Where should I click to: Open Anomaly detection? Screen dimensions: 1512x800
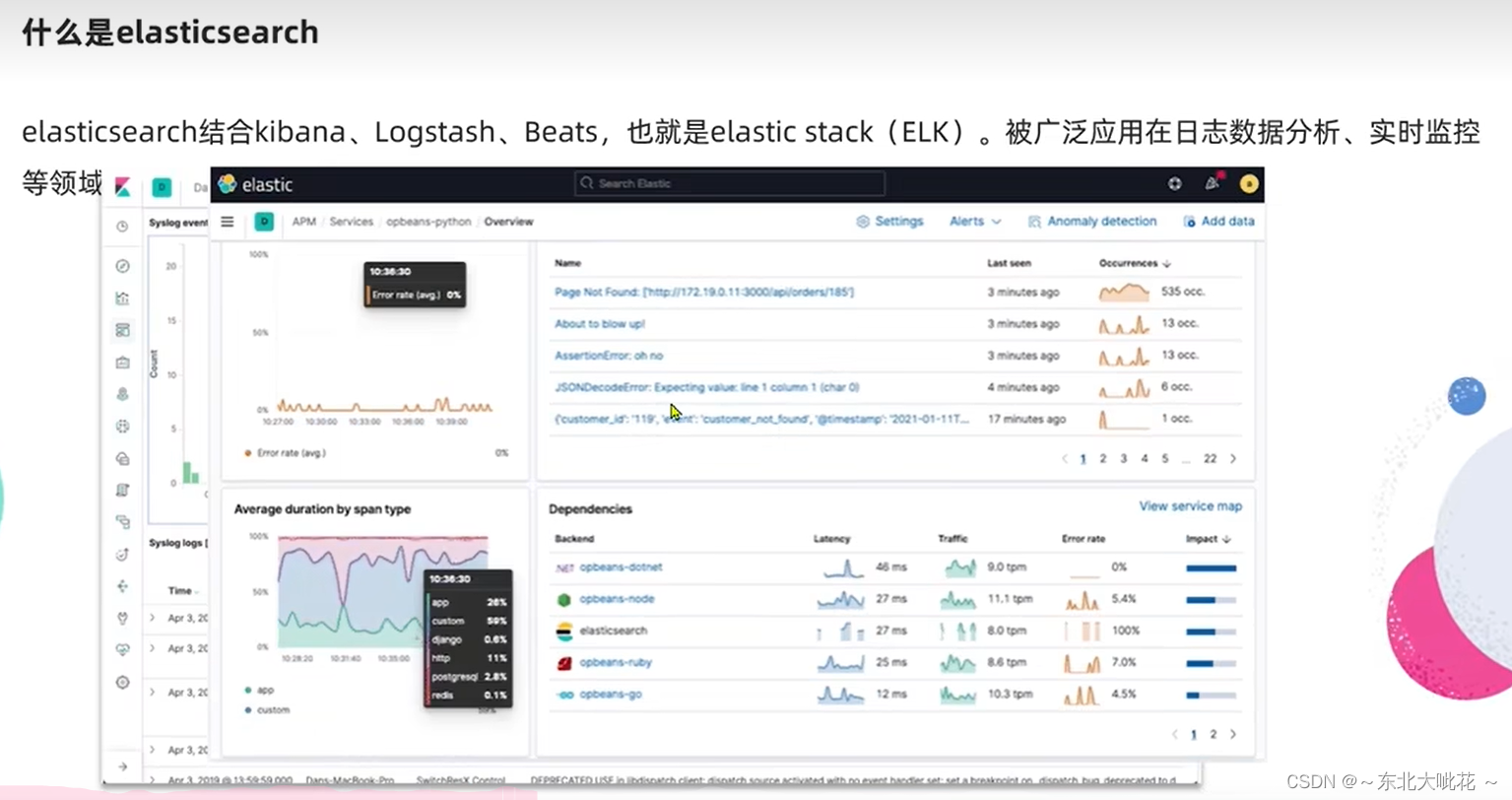point(1091,222)
